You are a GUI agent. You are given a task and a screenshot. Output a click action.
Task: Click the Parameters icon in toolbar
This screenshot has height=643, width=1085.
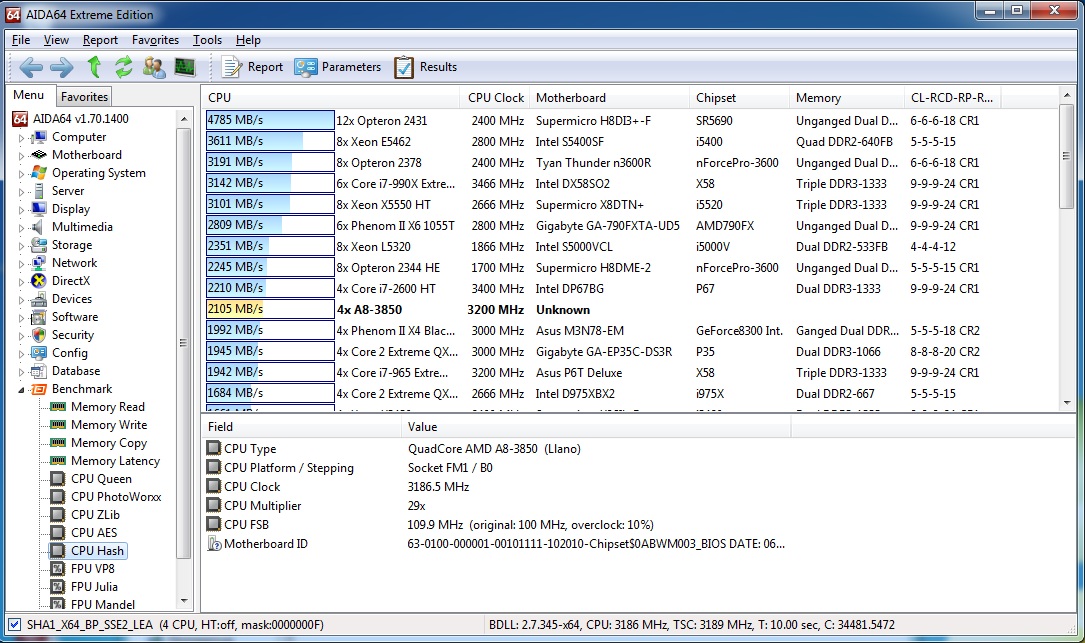pos(304,67)
